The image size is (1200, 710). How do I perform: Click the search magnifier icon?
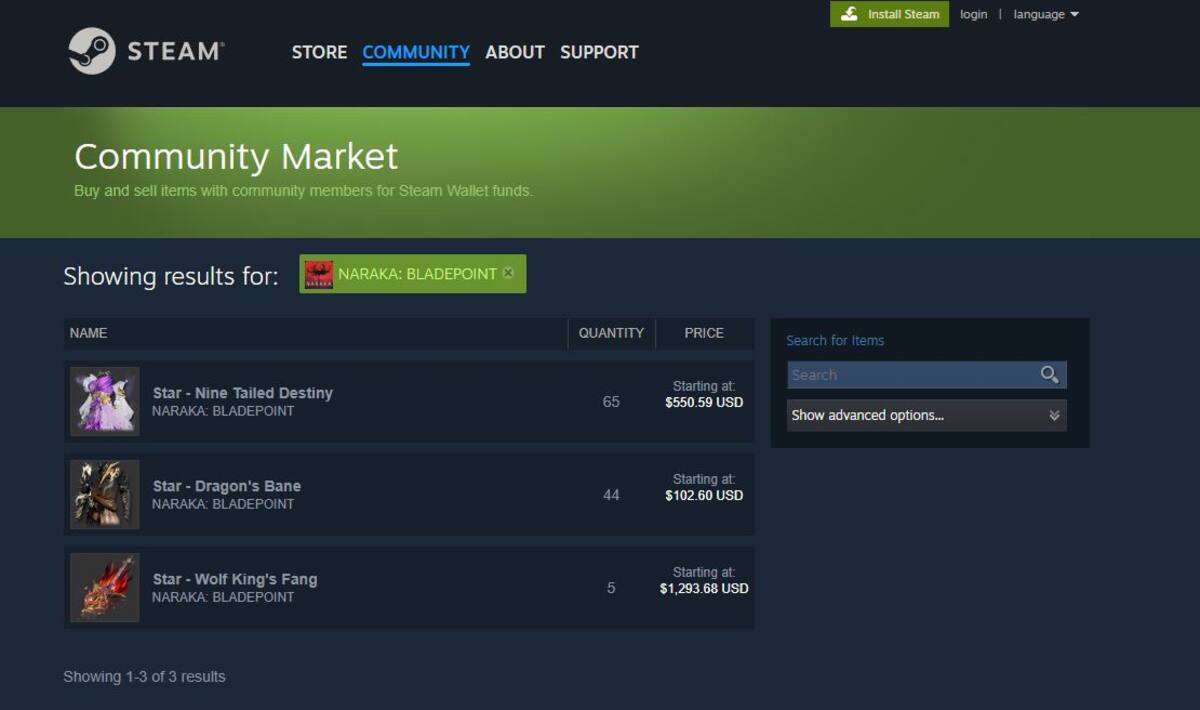pyautogui.click(x=1049, y=375)
